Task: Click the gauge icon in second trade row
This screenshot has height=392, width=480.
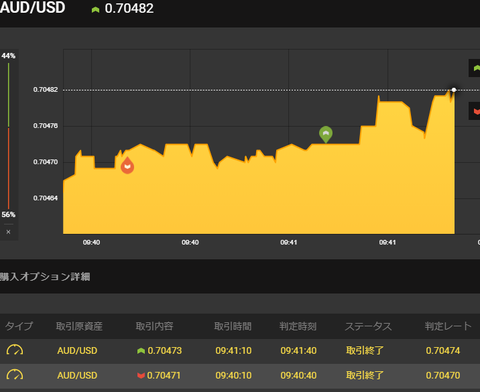Action: [15, 375]
